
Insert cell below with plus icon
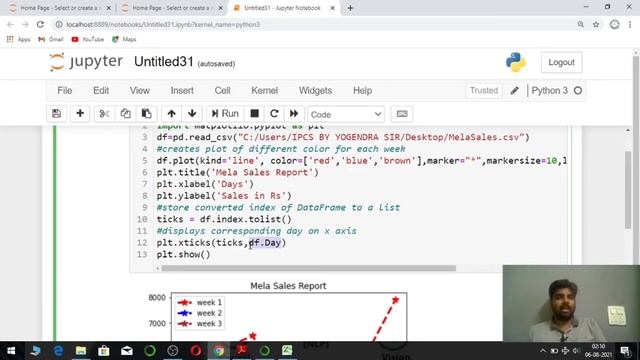pos(80,114)
